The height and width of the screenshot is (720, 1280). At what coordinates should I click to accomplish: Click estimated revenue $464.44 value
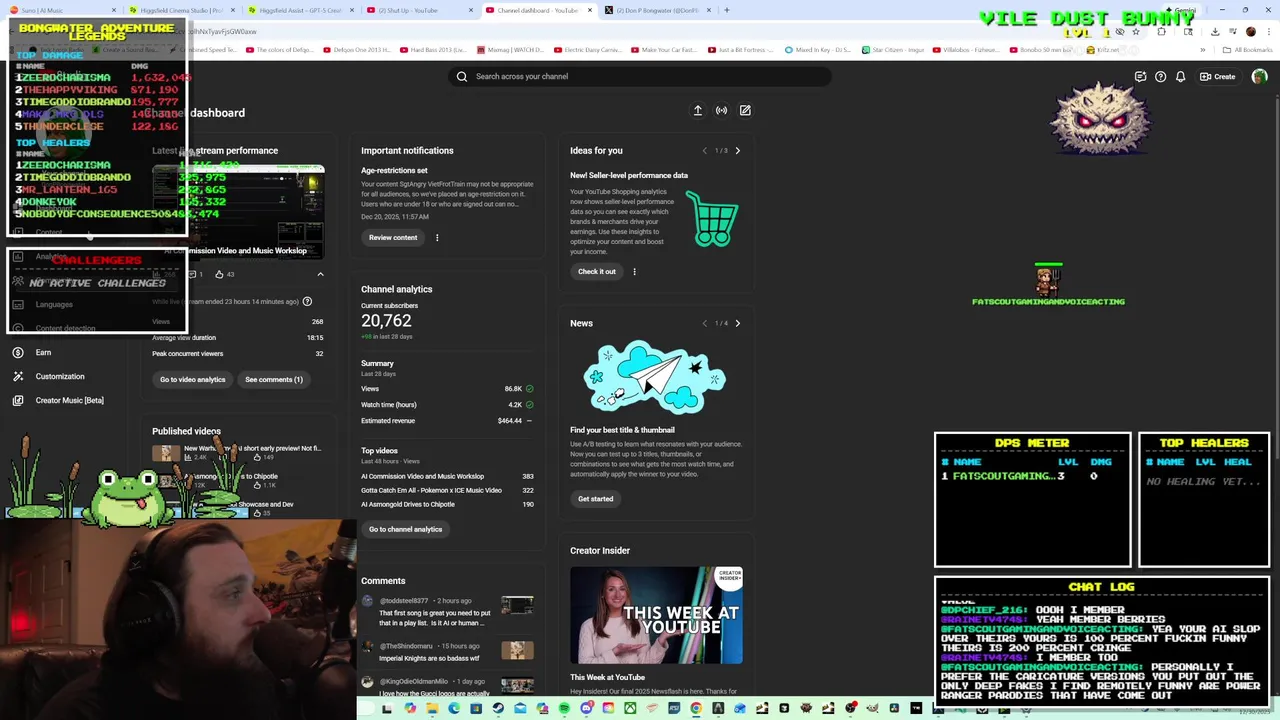tap(510, 421)
